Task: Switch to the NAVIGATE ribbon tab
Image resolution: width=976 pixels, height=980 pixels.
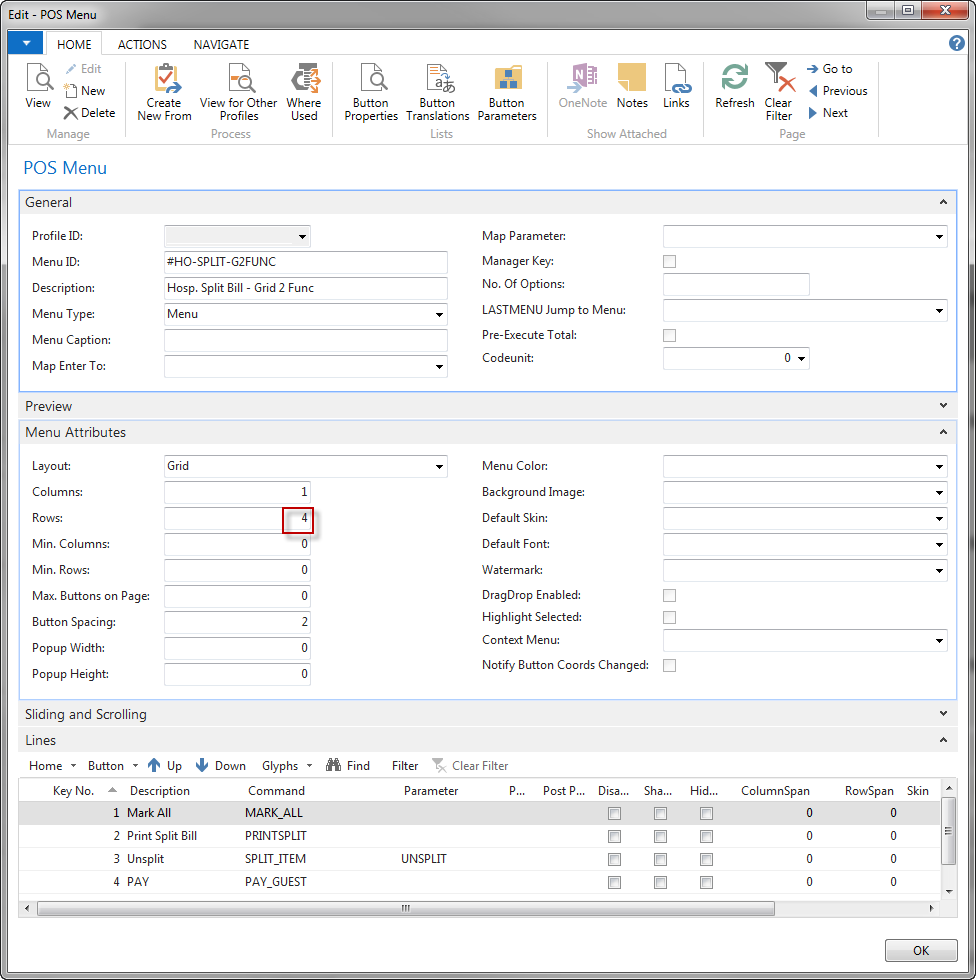Action: (x=221, y=45)
